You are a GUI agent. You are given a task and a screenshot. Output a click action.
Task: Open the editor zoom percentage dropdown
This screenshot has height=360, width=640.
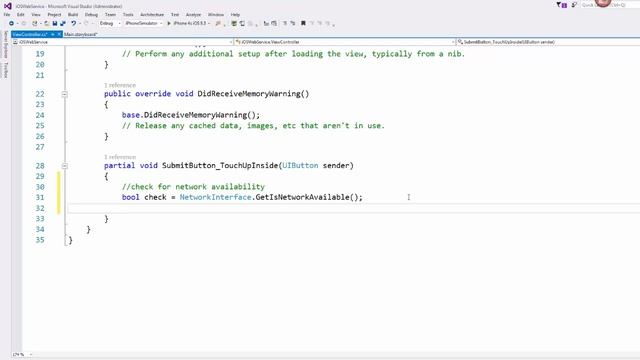pyautogui.click(x=22, y=354)
